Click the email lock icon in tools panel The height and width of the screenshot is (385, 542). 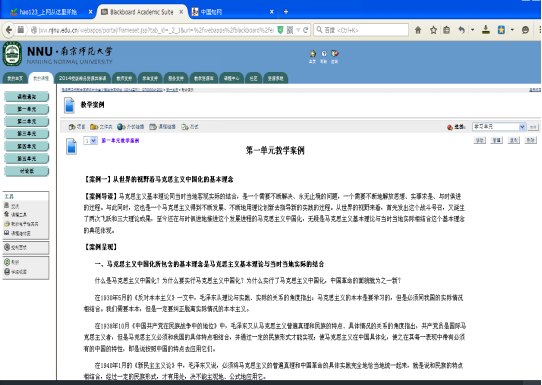pyautogui.click(x=7, y=224)
